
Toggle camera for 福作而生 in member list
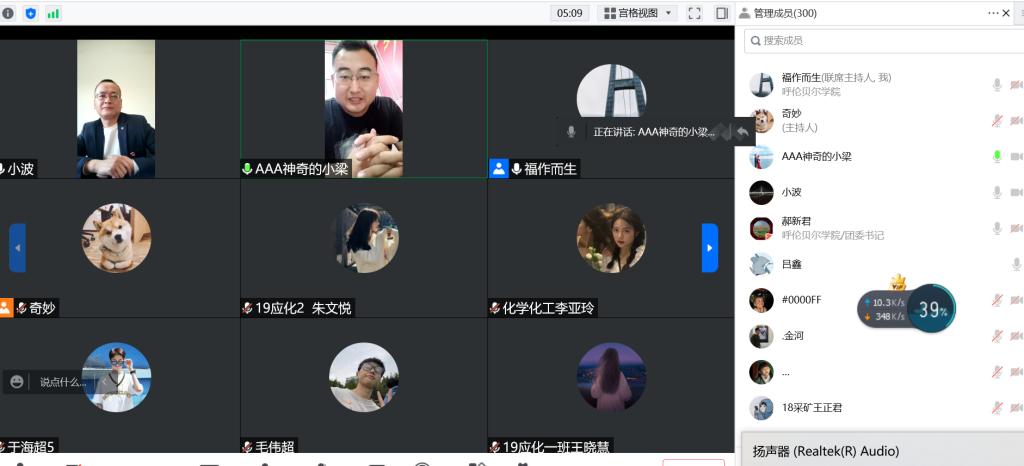coord(1016,85)
